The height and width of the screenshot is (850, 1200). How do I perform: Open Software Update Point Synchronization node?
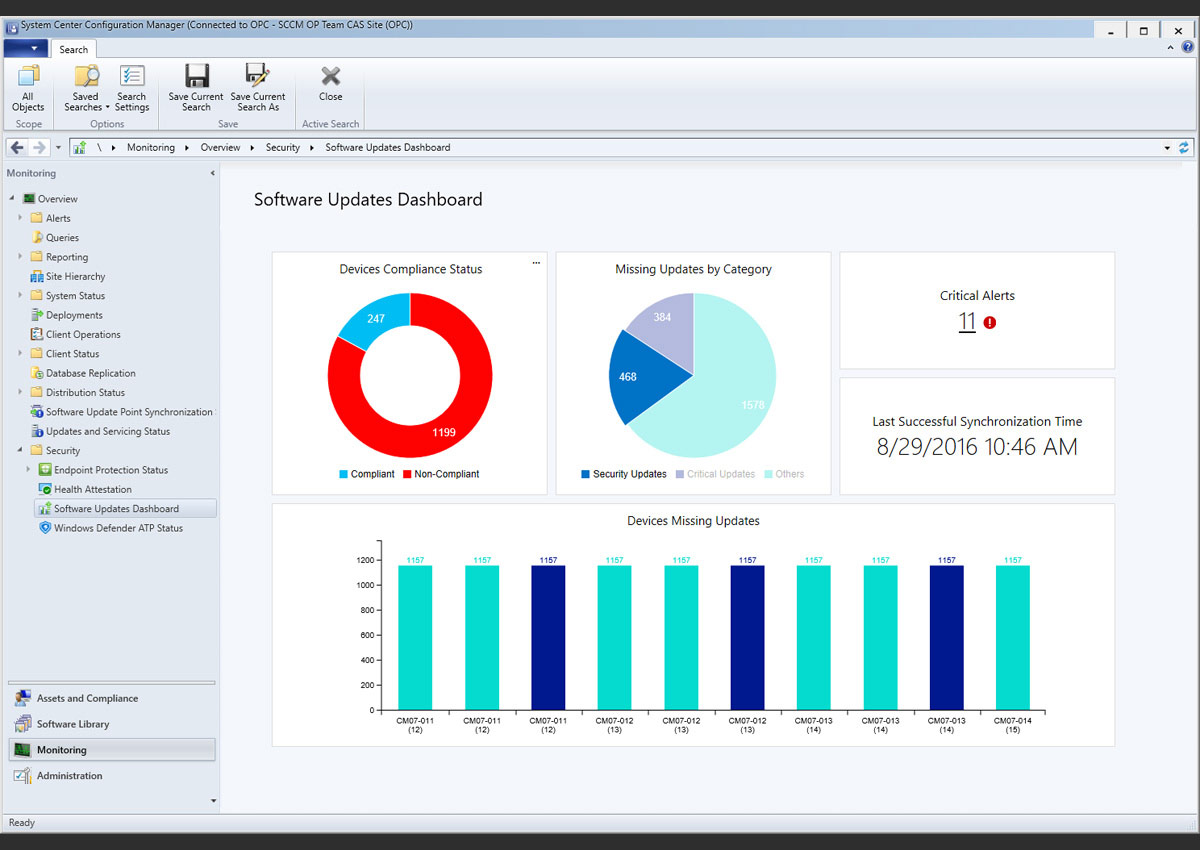tap(129, 412)
